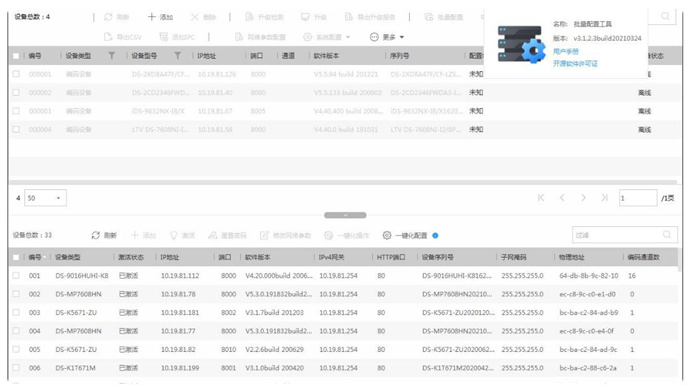
Task: Click the 软件版本 header in lower table
Action: (x=258, y=257)
